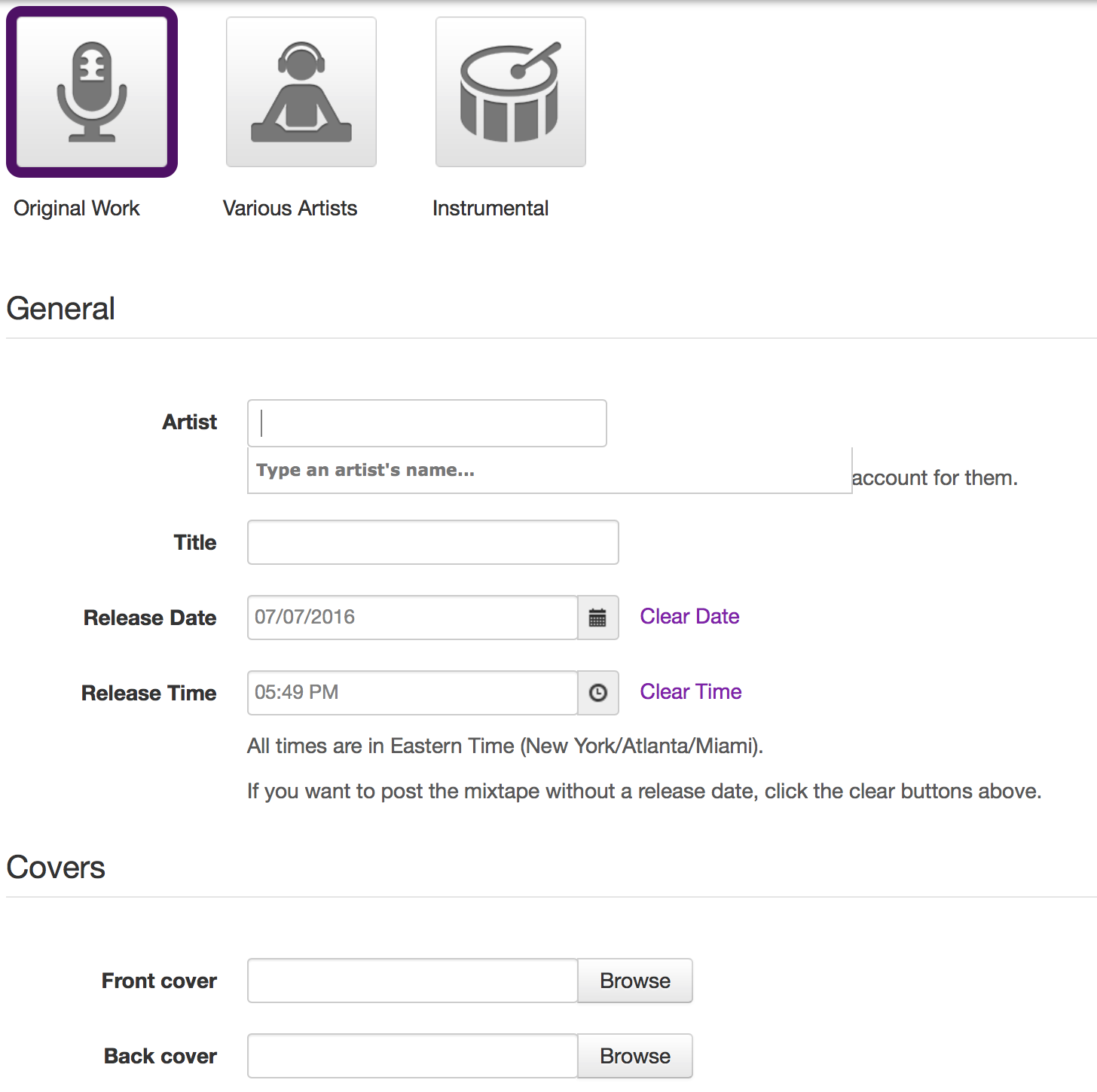Choose the Various Artists DJ icon

301,92
